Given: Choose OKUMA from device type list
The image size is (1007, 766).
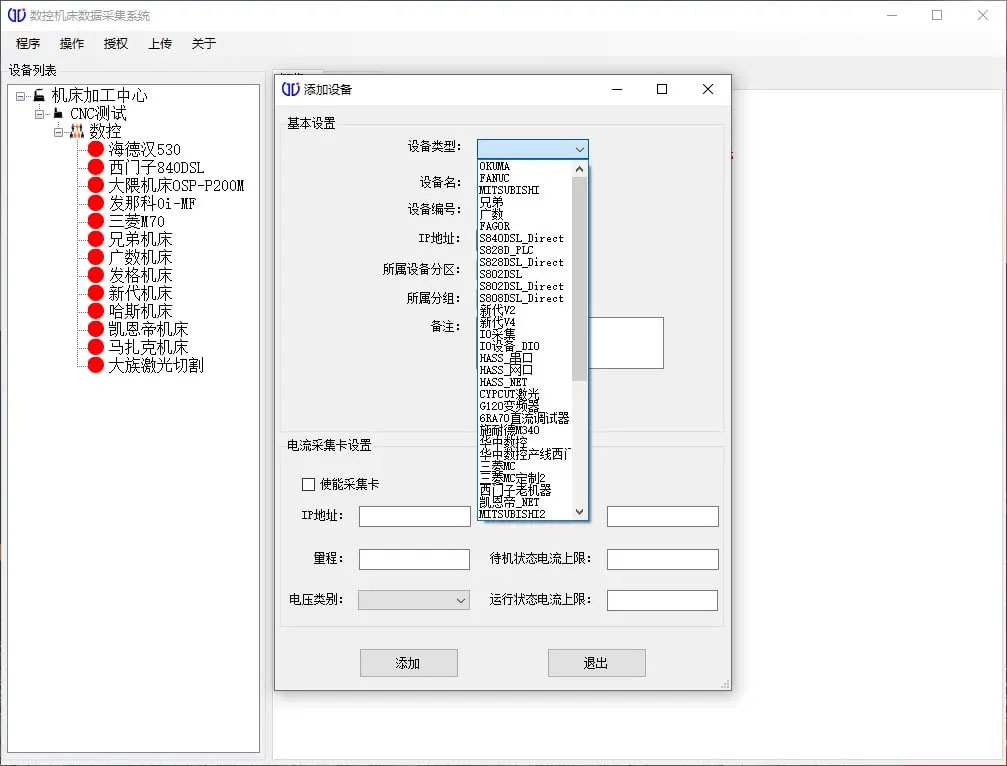Looking at the screenshot, I should point(495,166).
